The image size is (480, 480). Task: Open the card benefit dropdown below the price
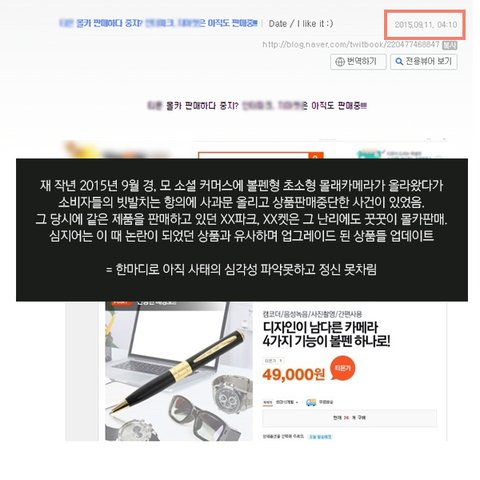click(287, 402)
